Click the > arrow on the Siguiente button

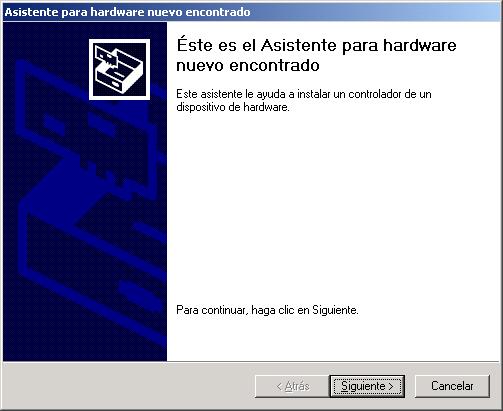[391, 386]
